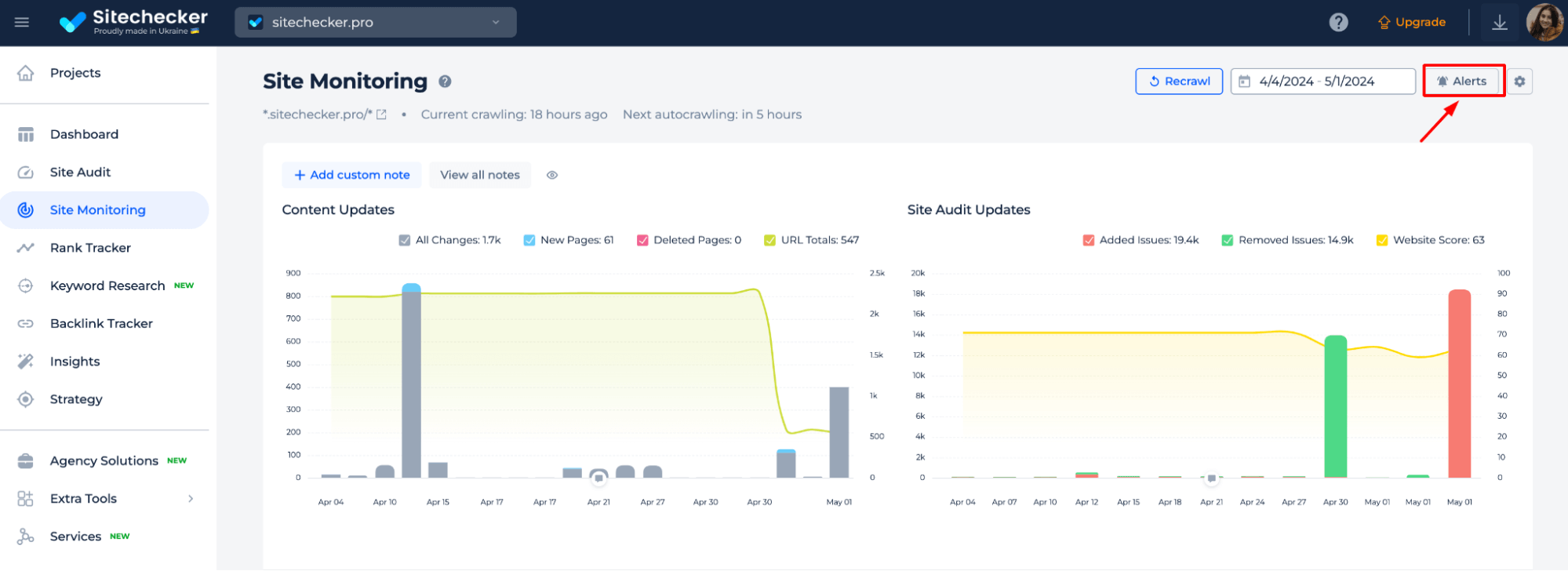Click the red May 01 Added Issues bar
The width and height of the screenshot is (1568, 571).
[1460, 384]
